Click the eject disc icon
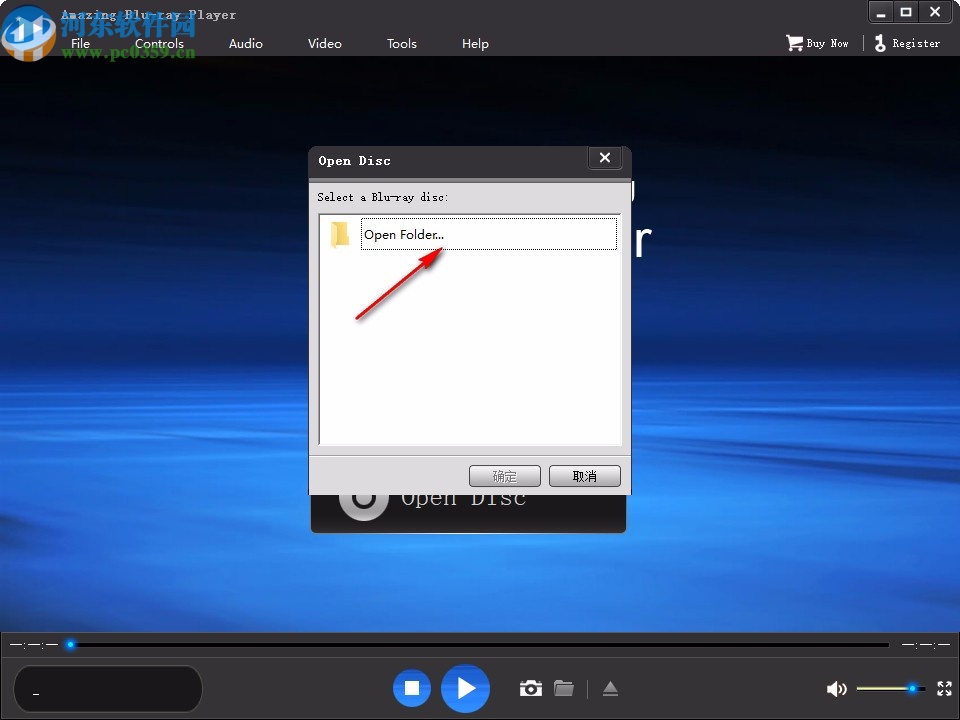 click(610, 689)
